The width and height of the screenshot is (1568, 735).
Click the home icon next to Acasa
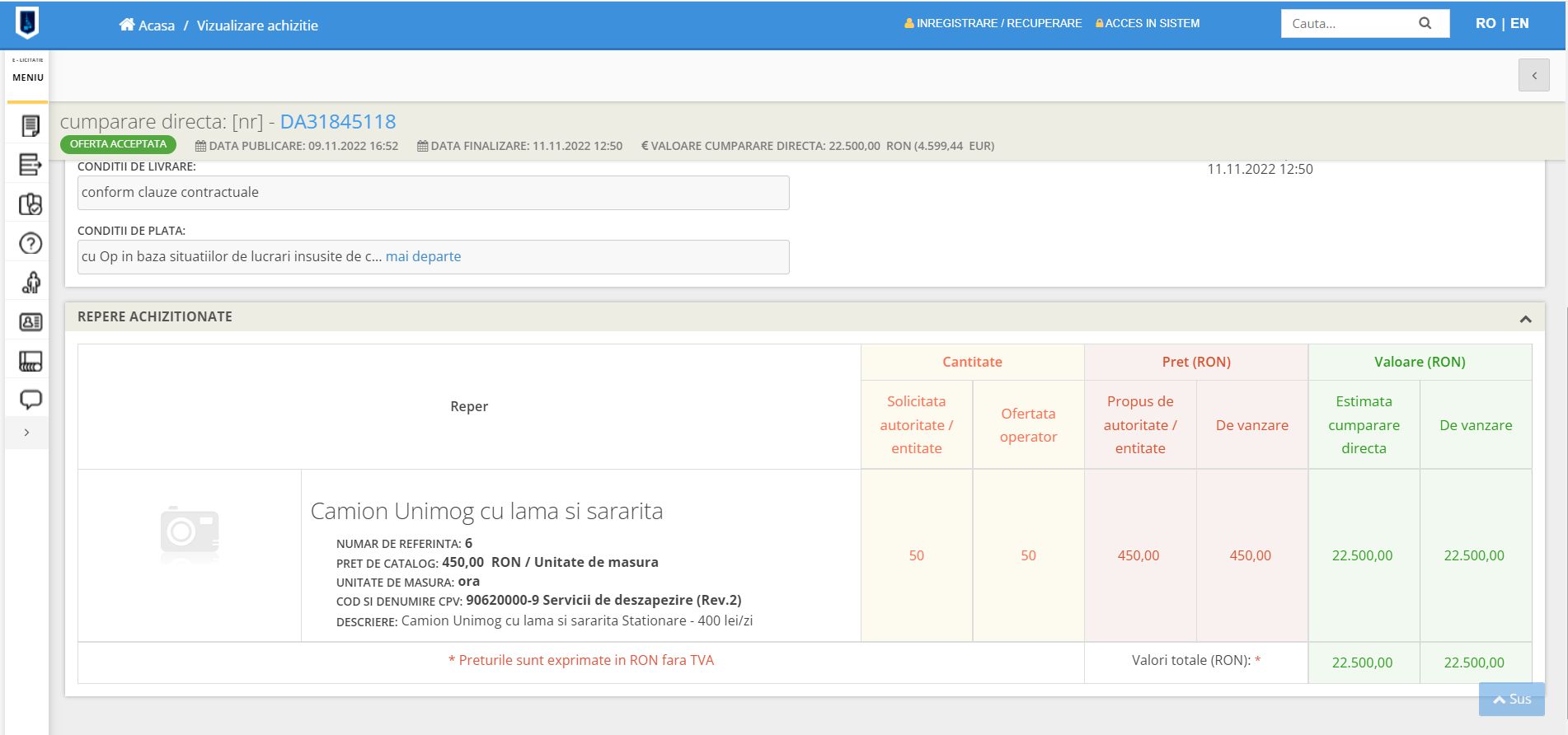127,25
